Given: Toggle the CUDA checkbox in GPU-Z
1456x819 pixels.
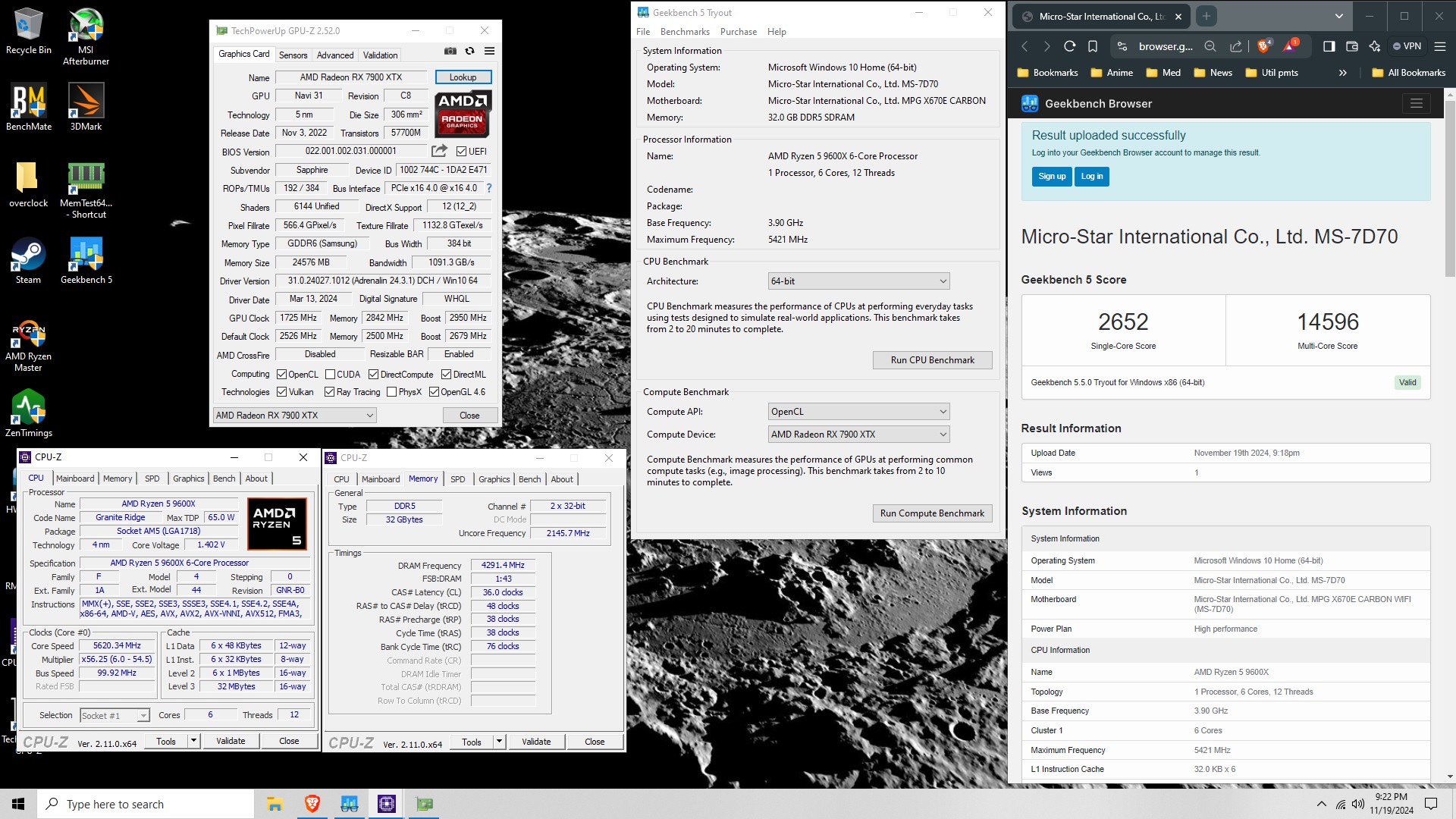Looking at the screenshot, I should (x=330, y=375).
